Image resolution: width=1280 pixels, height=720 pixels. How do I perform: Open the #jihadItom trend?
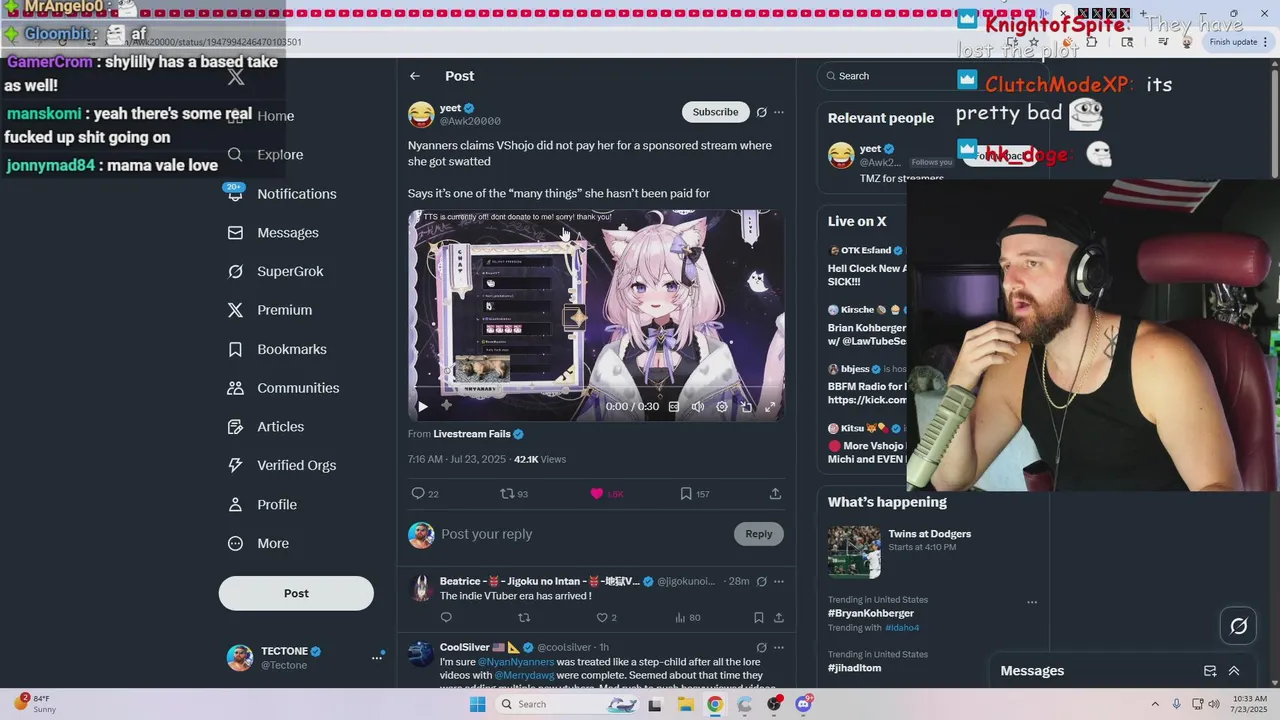(x=854, y=668)
